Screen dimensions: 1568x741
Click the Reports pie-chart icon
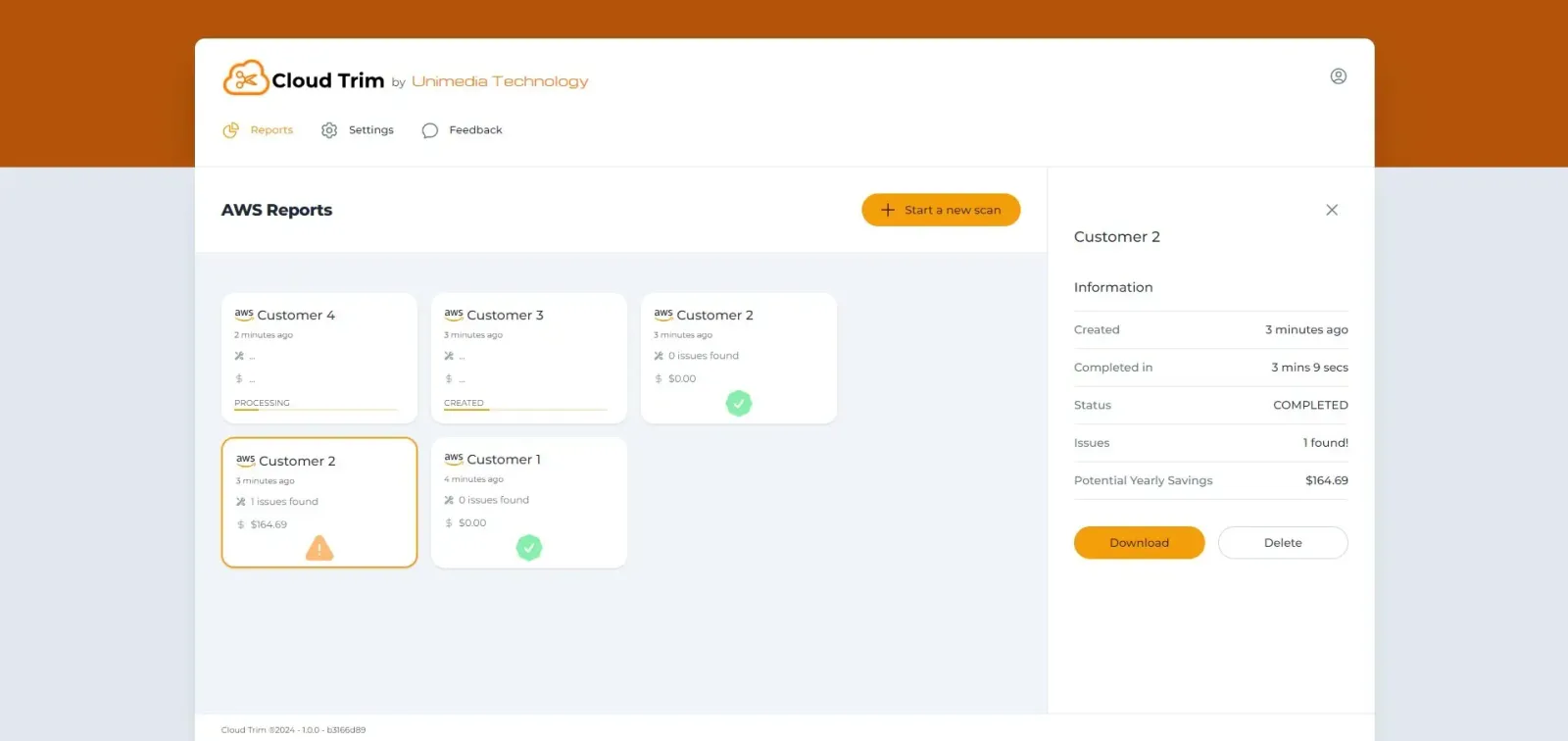pyautogui.click(x=231, y=130)
